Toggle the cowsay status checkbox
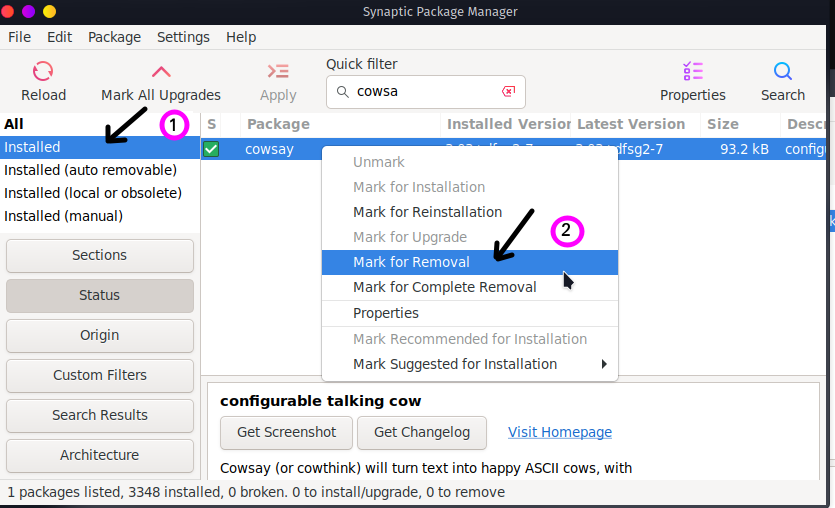The width and height of the screenshot is (835, 508). click(x=211, y=149)
